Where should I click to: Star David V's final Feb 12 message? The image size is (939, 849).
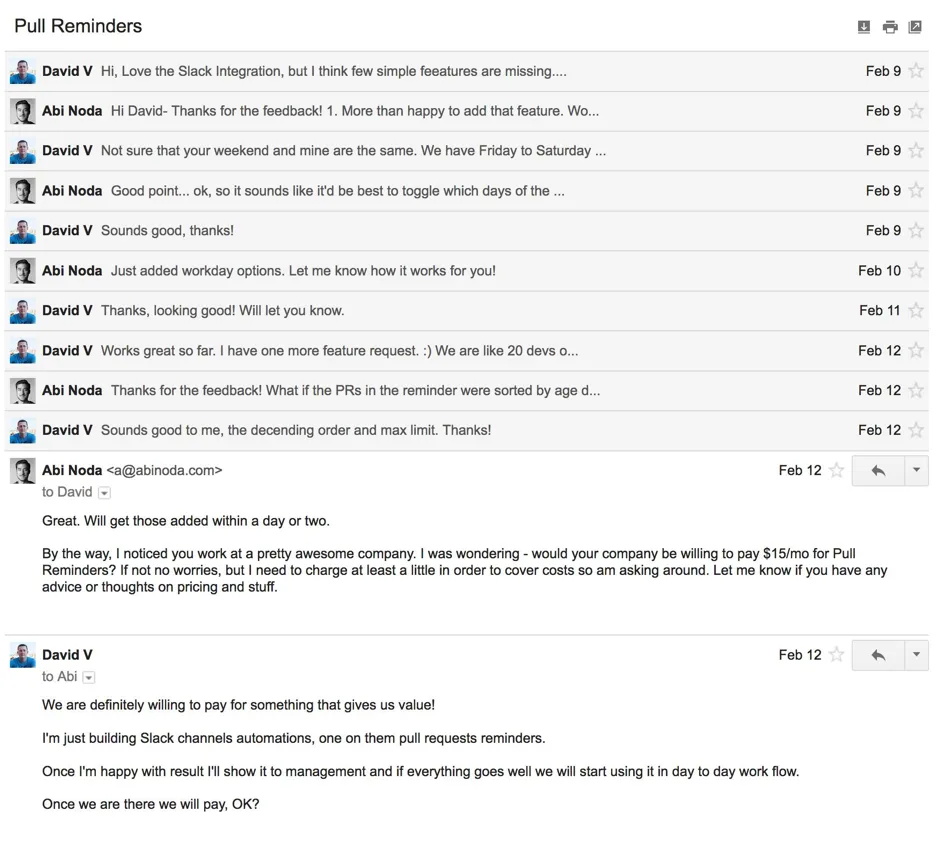click(x=837, y=655)
